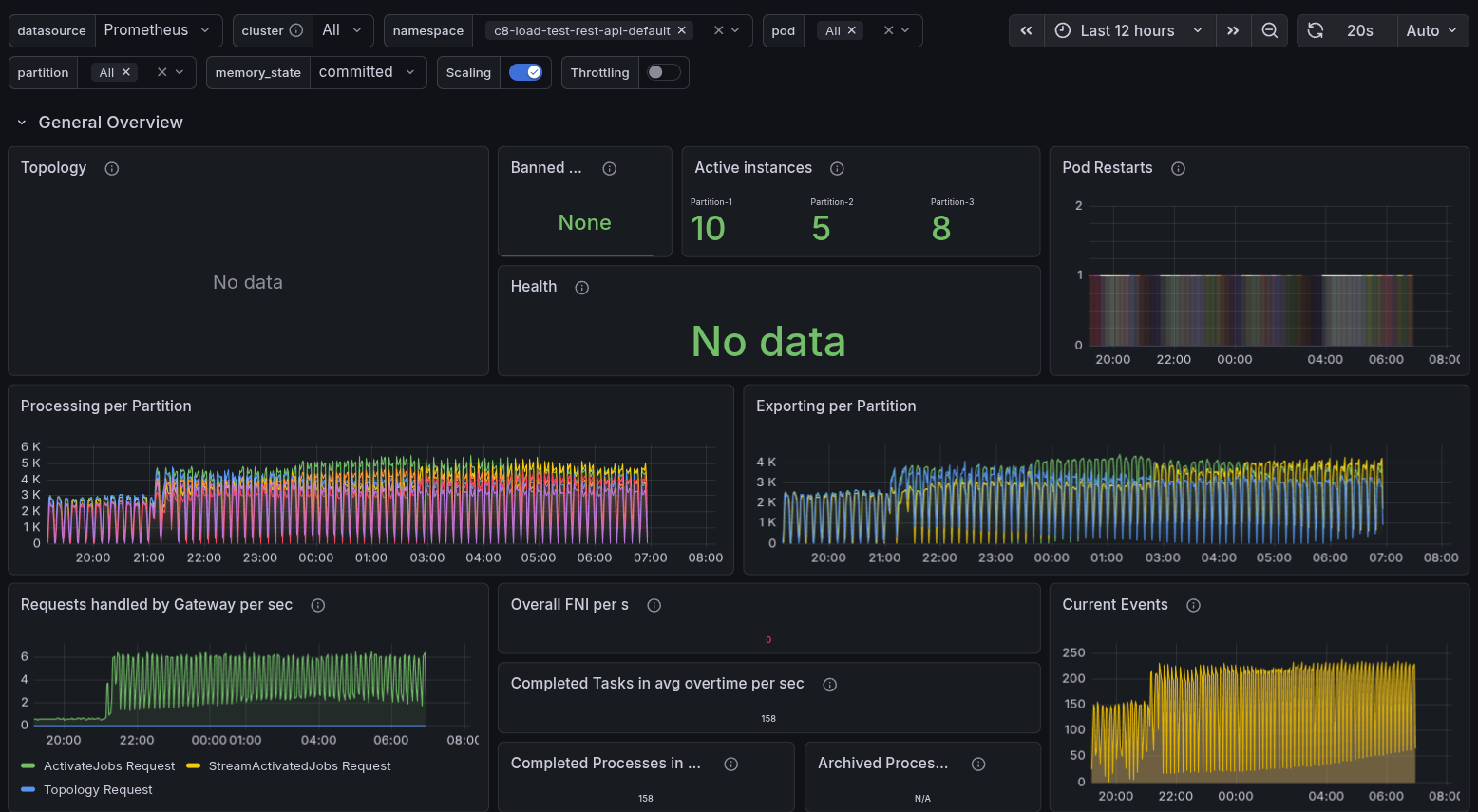Screen dimensions: 1478x812
Task: Click info icon beside Active instances
Action: pyautogui.click(x=837, y=168)
